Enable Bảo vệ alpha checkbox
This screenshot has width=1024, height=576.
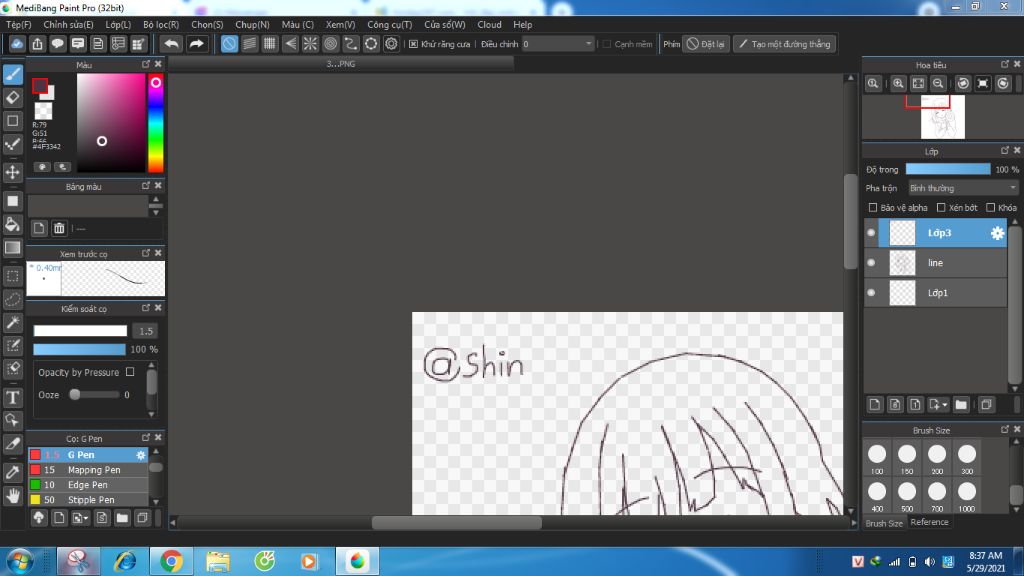point(872,208)
